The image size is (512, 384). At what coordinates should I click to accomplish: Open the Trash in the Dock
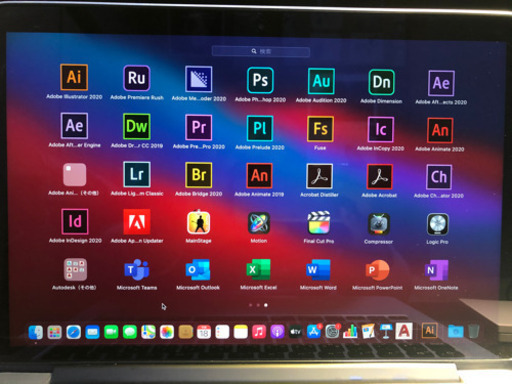coord(474,331)
